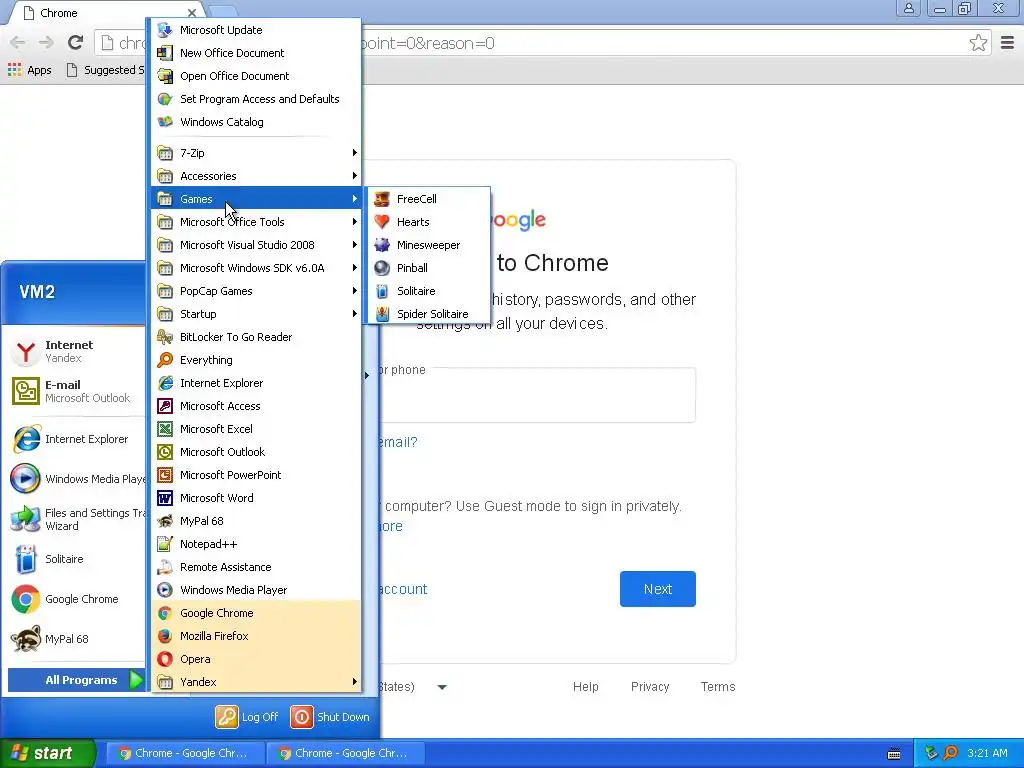The image size is (1024, 768).
Task: Click New Office Document icon
Action: (x=165, y=52)
